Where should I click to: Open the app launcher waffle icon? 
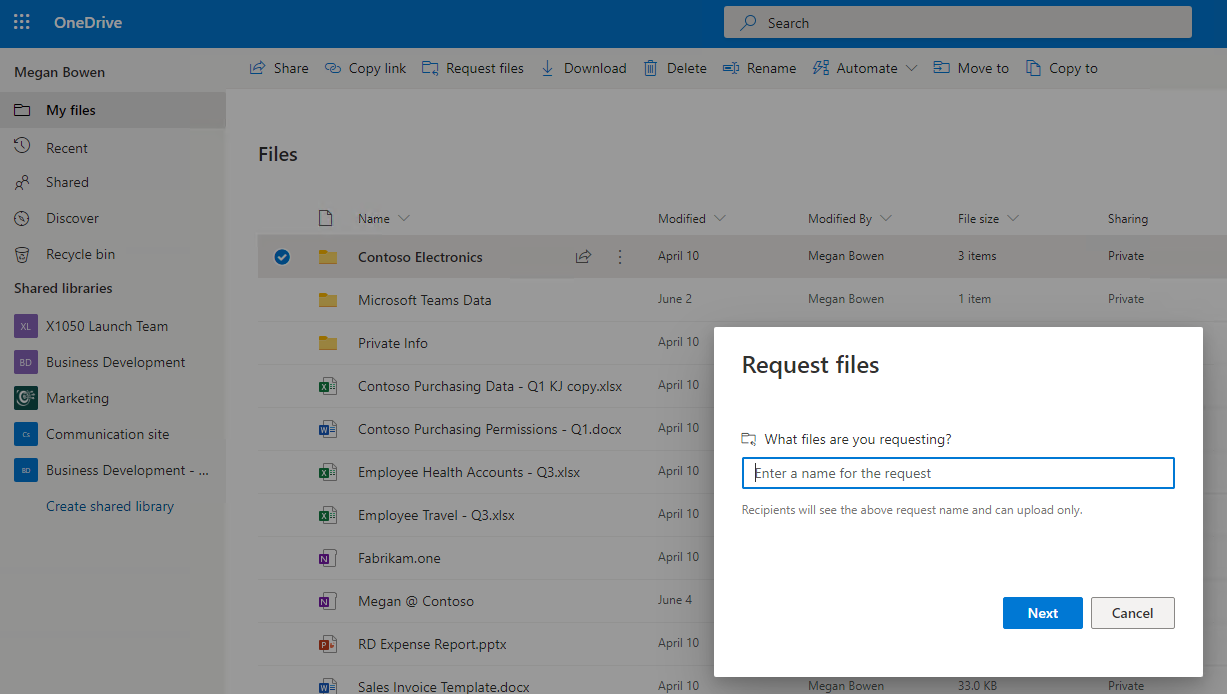pos(22,22)
